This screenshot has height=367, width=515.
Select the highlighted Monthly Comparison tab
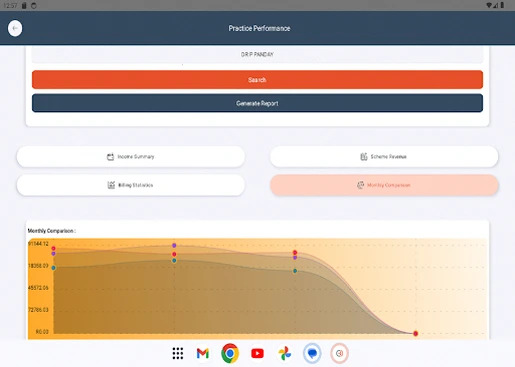coord(384,185)
